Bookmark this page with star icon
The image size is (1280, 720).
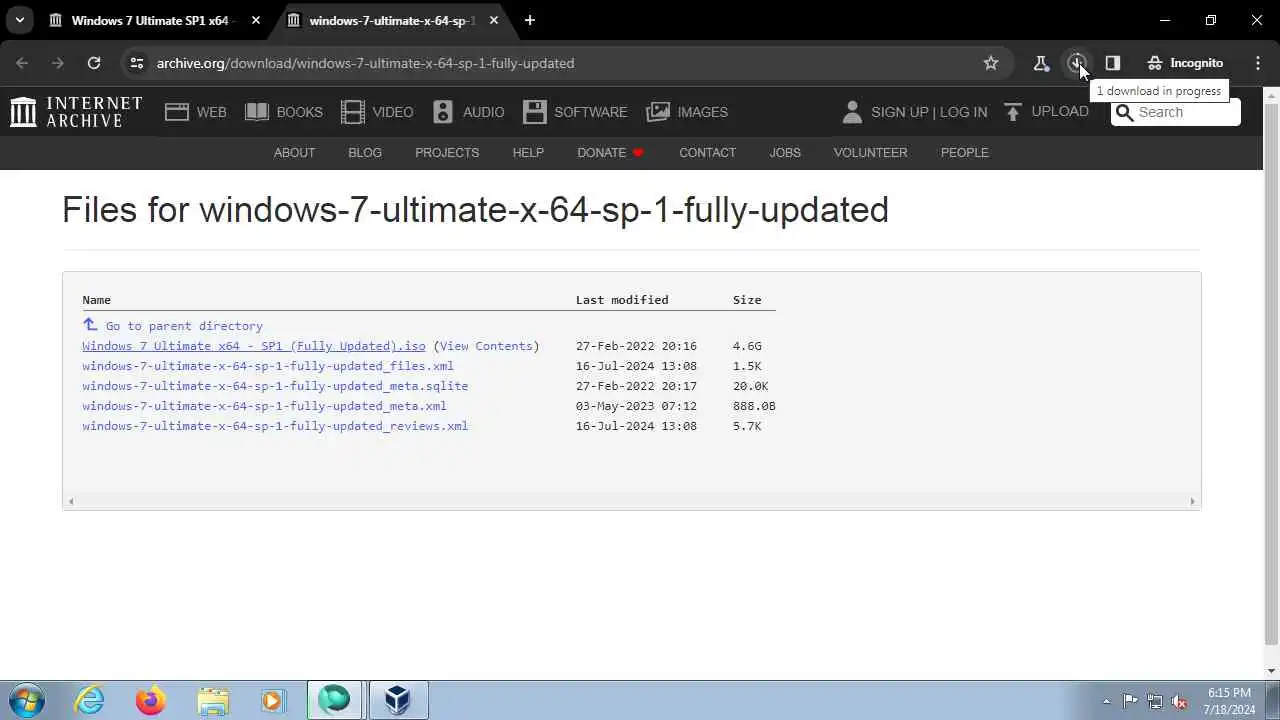[x=991, y=63]
